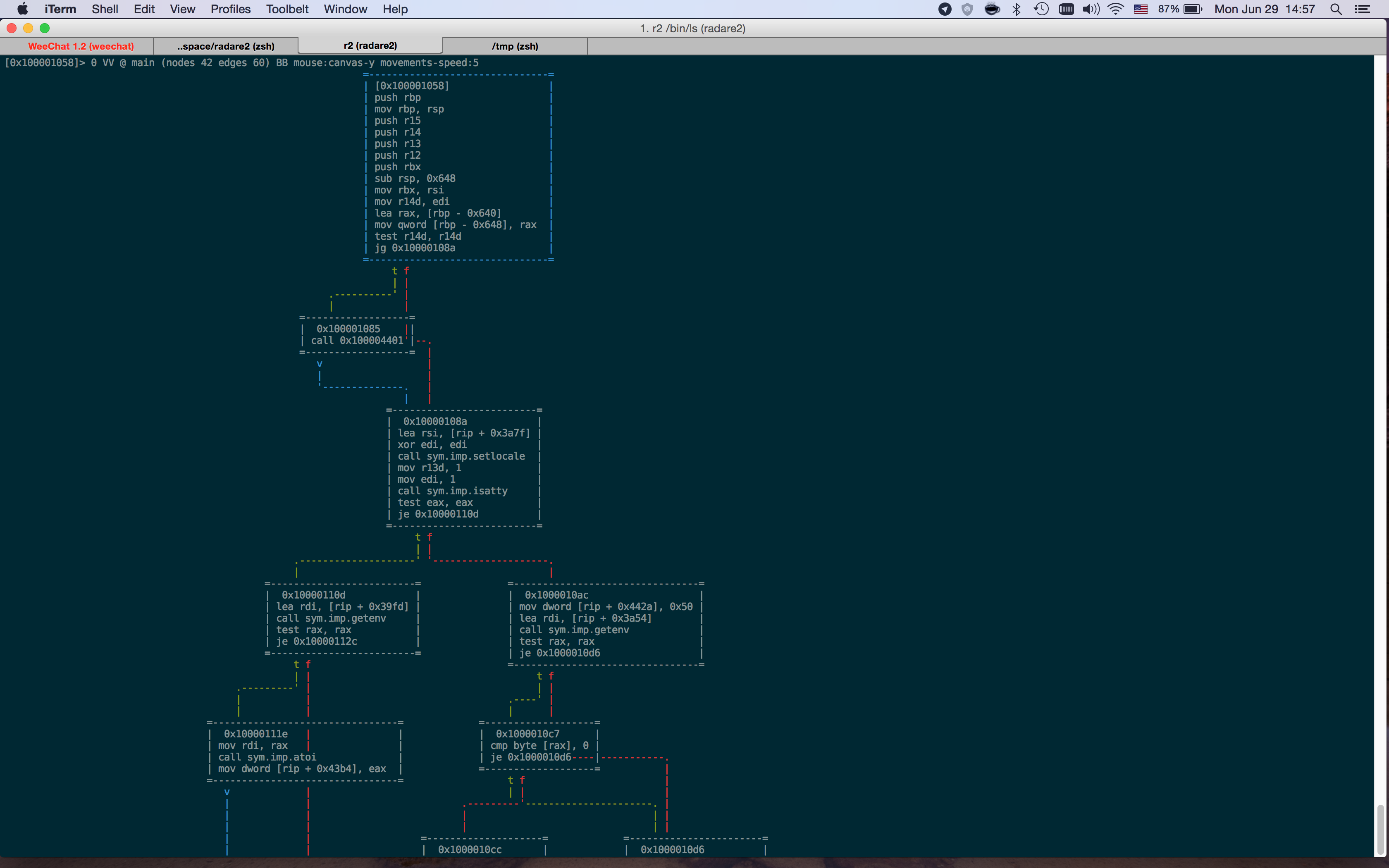This screenshot has width=1389, height=868.
Task: Click node address 0x10000111e
Action: [x=256, y=734]
